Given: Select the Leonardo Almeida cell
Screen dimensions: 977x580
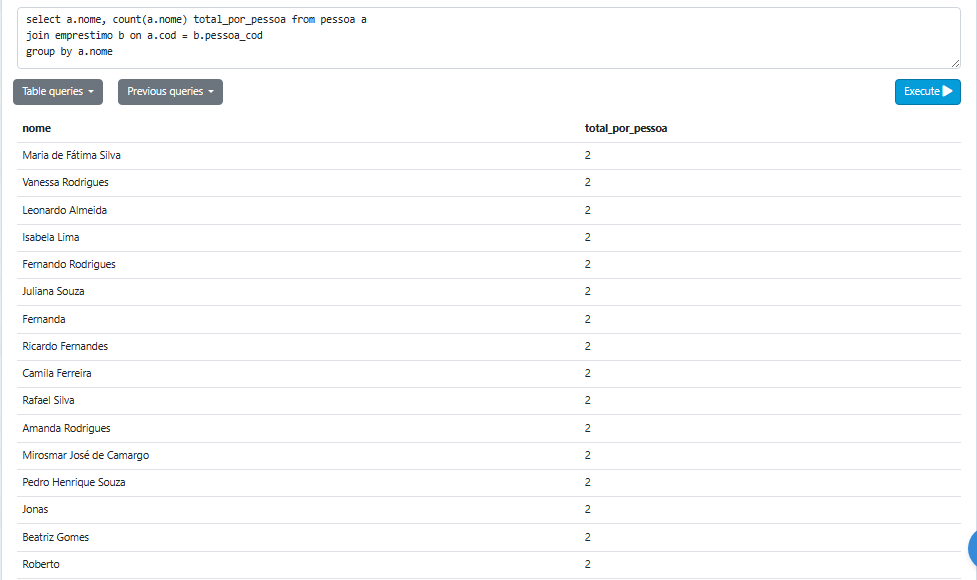Looking at the screenshot, I should click(65, 210).
